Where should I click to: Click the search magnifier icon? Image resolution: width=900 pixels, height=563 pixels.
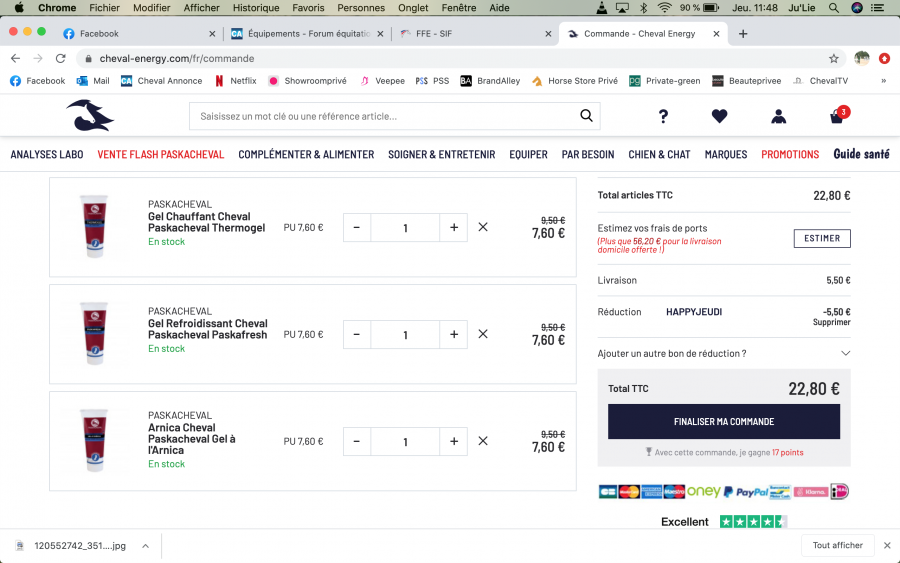[587, 116]
